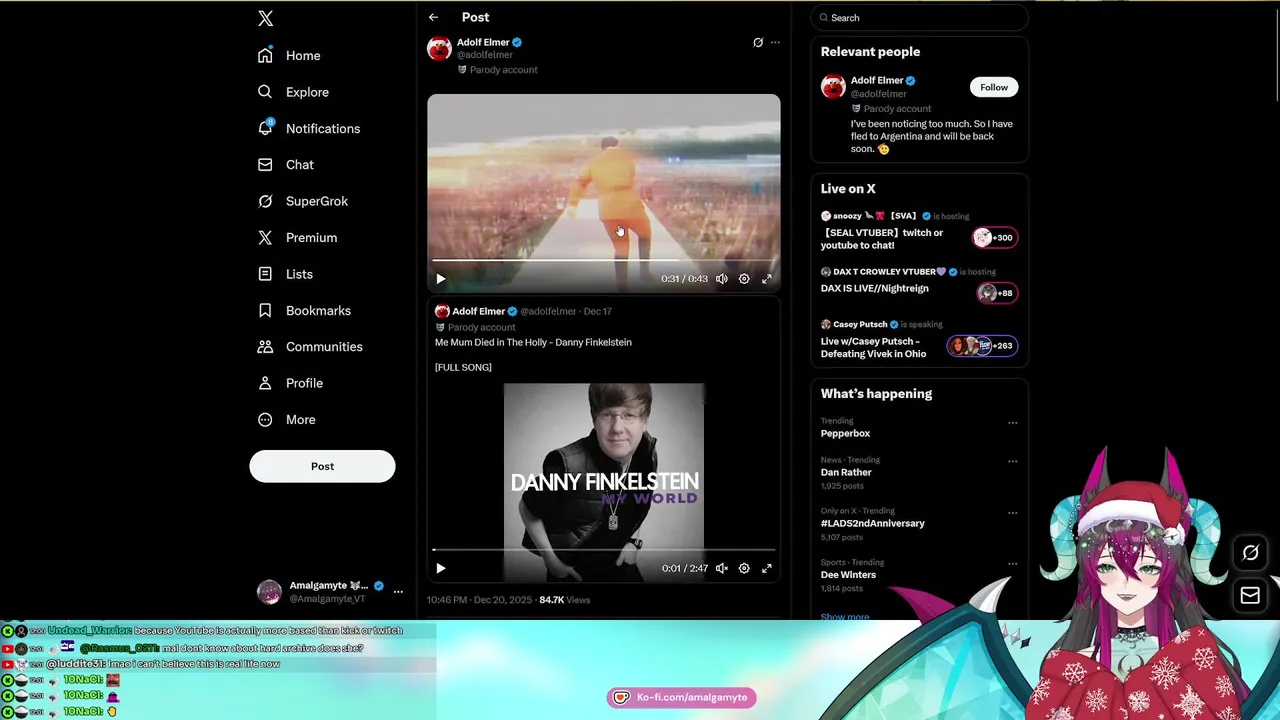Click the Communities sidebar icon
The height and width of the screenshot is (720, 1280).
tap(265, 347)
